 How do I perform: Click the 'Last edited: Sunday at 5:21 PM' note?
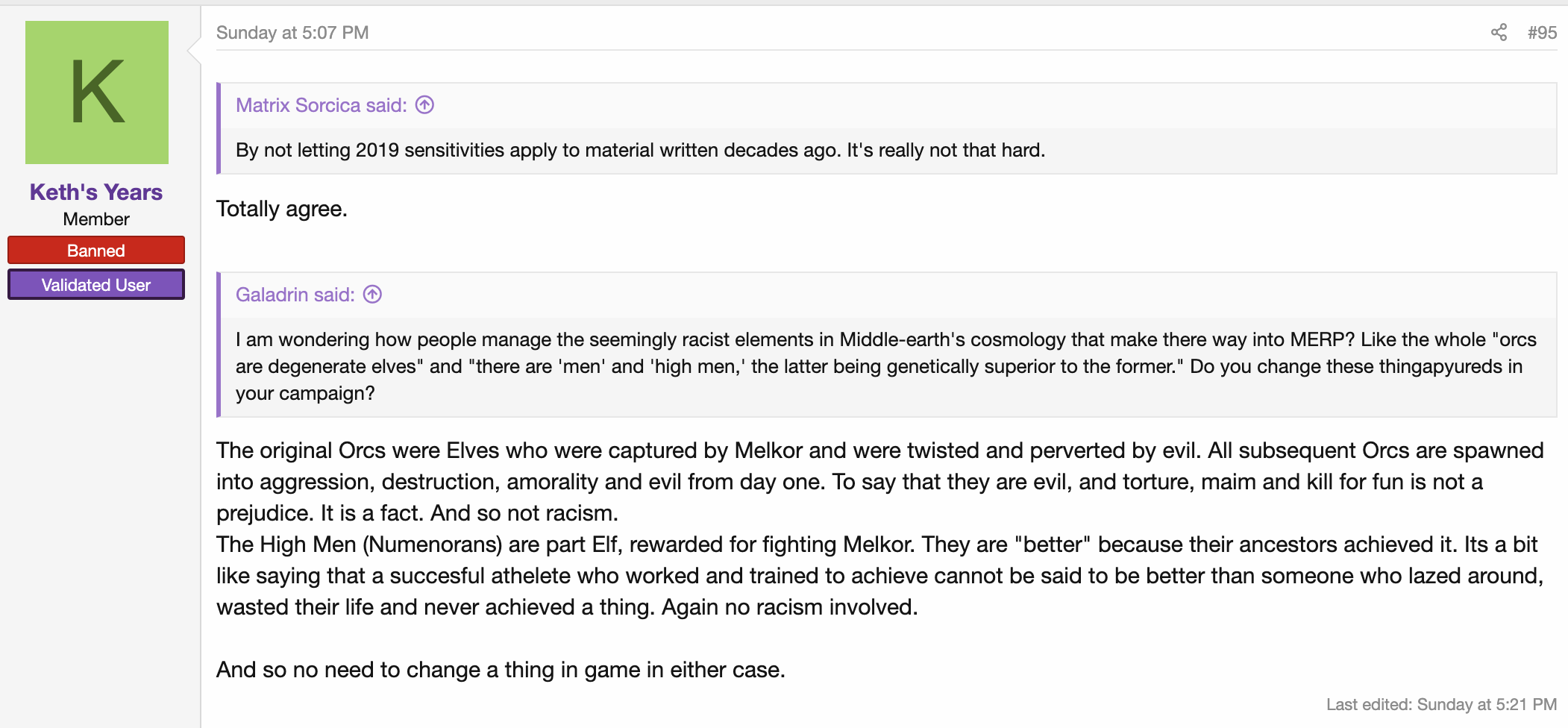[1441, 704]
